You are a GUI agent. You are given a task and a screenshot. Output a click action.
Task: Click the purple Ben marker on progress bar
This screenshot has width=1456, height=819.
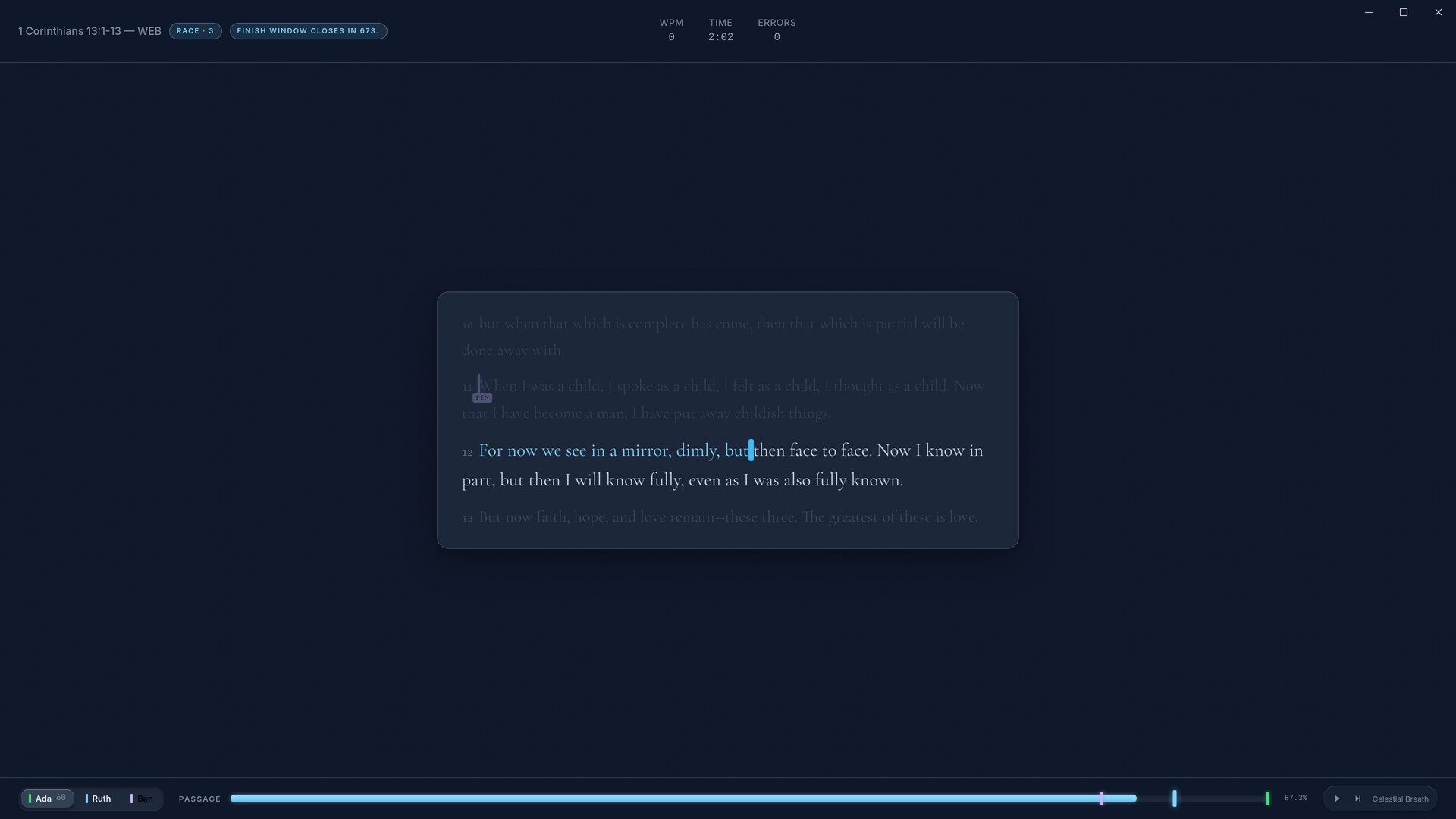pyautogui.click(x=1102, y=799)
